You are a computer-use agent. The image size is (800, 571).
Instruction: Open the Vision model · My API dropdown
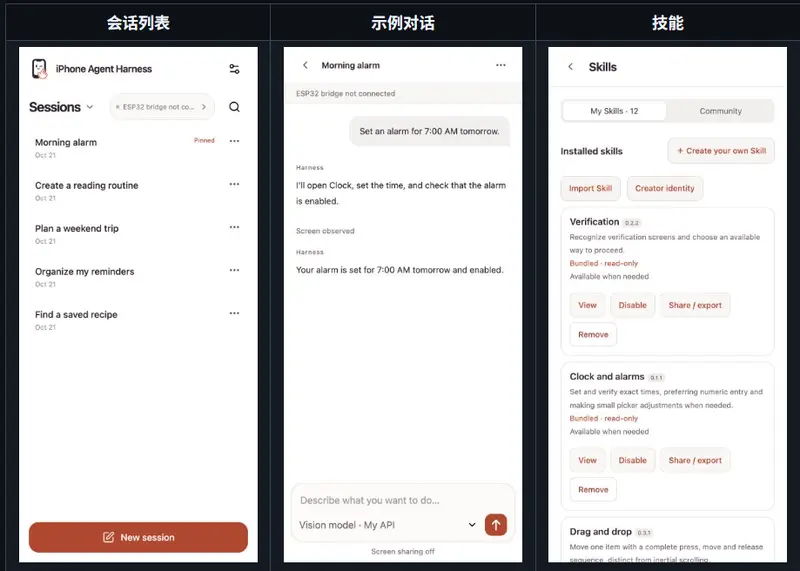(x=388, y=525)
